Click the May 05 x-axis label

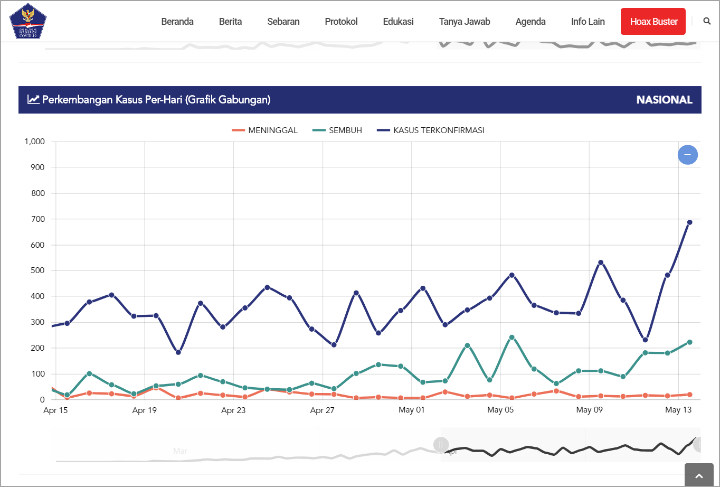click(500, 410)
